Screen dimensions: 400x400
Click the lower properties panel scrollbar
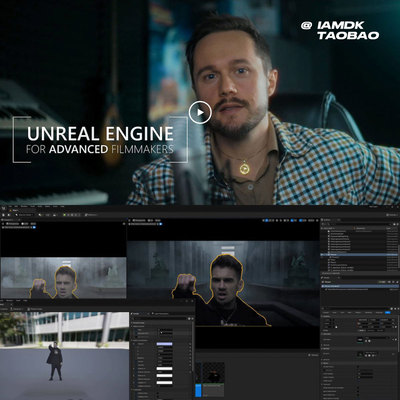click(x=193, y=346)
